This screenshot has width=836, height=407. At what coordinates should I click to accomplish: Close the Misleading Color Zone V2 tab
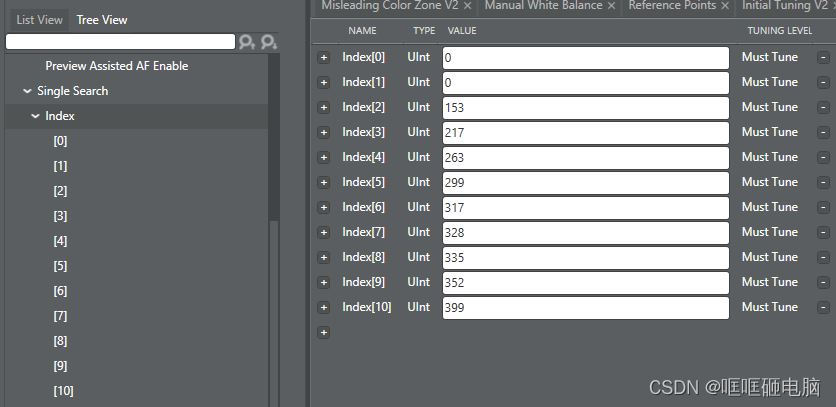[468, 6]
